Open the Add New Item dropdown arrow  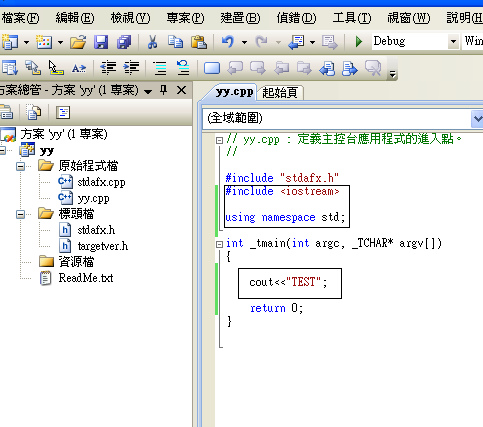60,42
